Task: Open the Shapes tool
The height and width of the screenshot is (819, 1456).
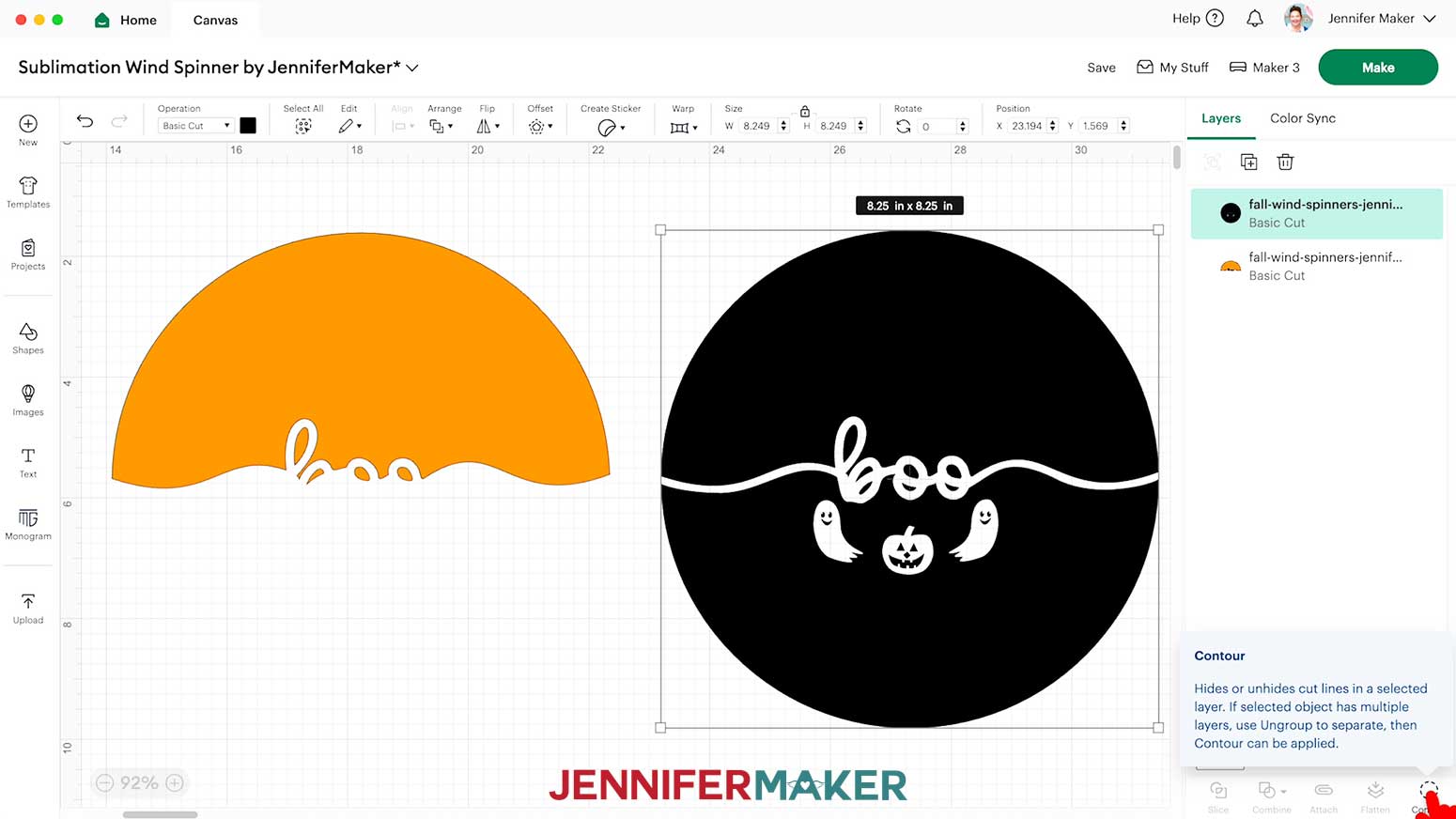Action: 28,338
